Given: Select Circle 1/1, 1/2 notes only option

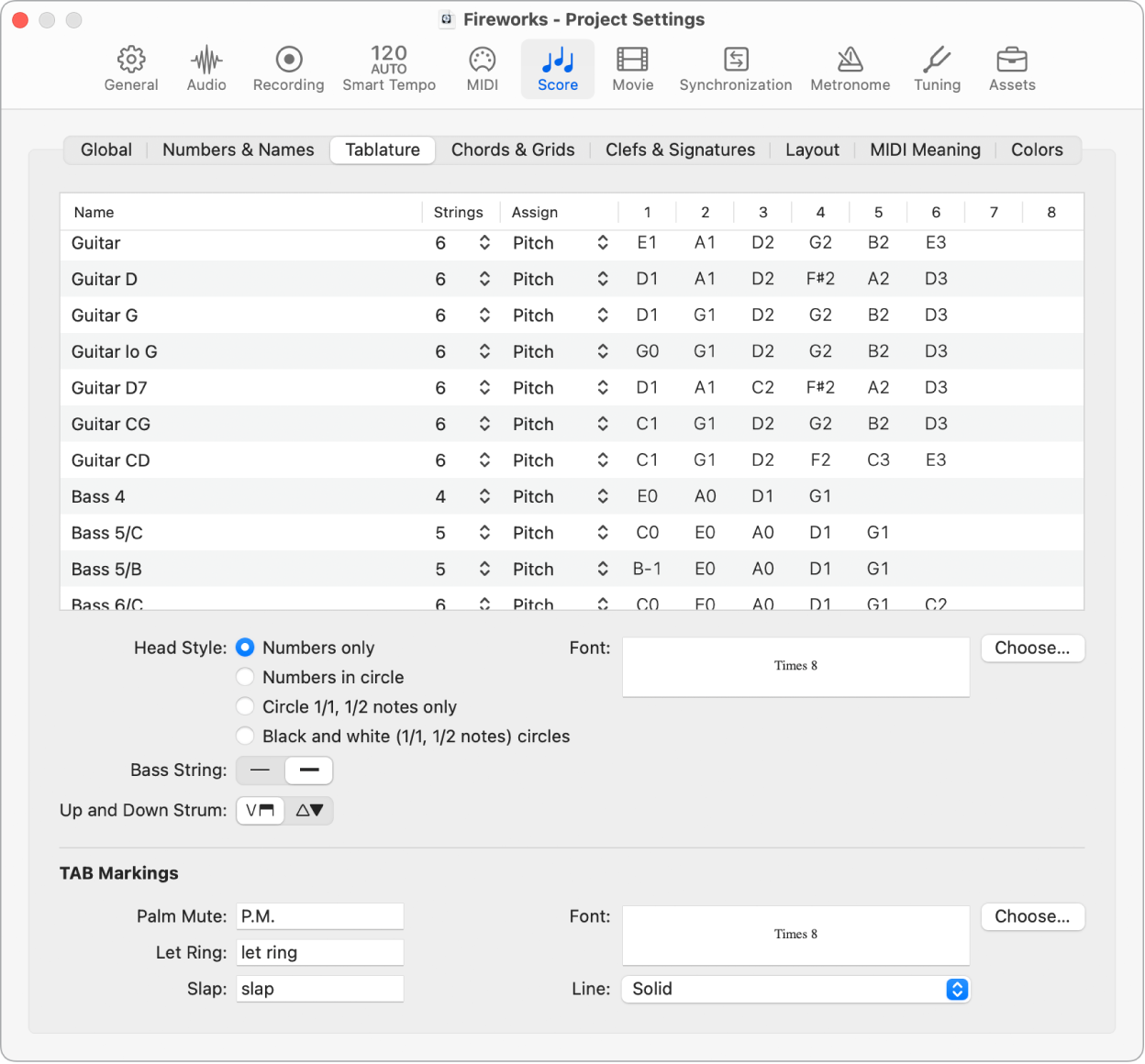Looking at the screenshot, I should 245,706.
